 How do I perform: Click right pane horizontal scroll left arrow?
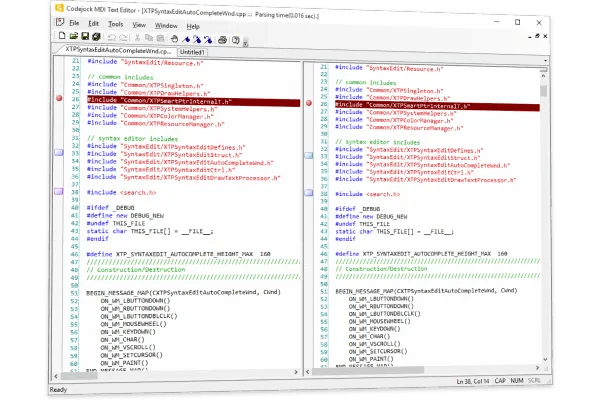[308, 372]
